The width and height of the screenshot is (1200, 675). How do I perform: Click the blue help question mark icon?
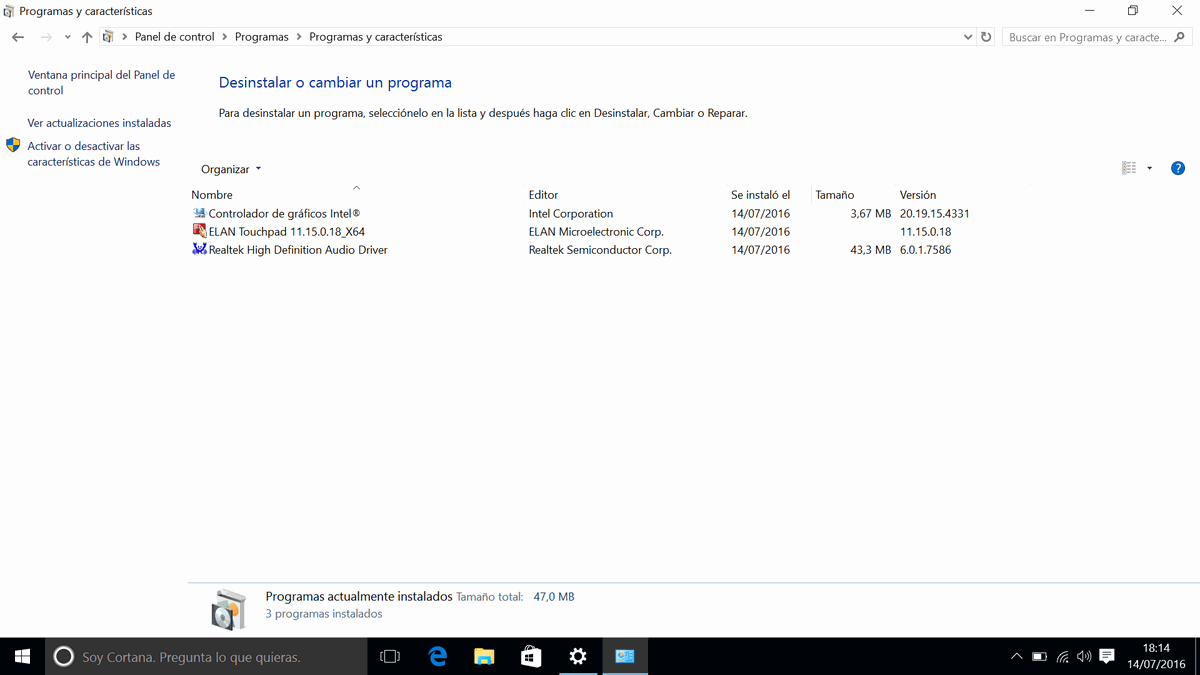pos(1177,168)
